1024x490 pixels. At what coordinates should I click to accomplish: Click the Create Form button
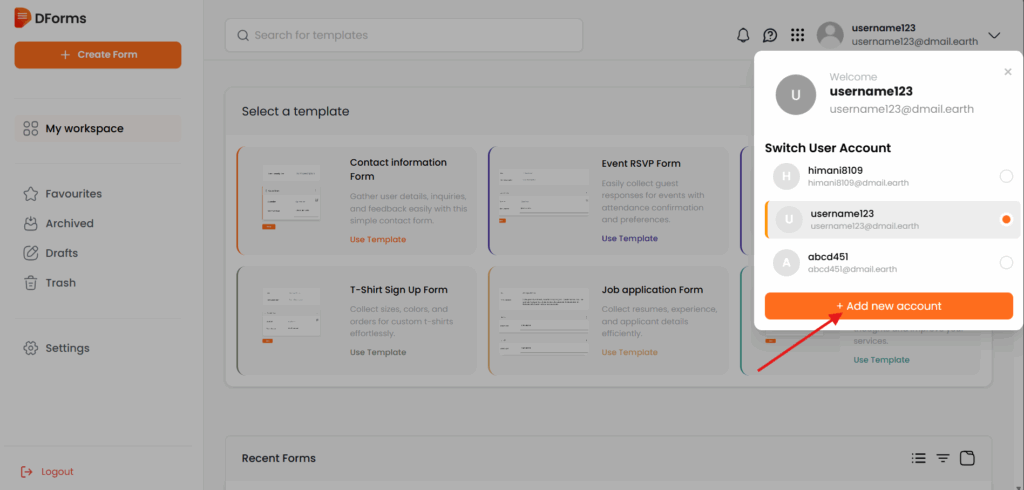tap(98, 55)
